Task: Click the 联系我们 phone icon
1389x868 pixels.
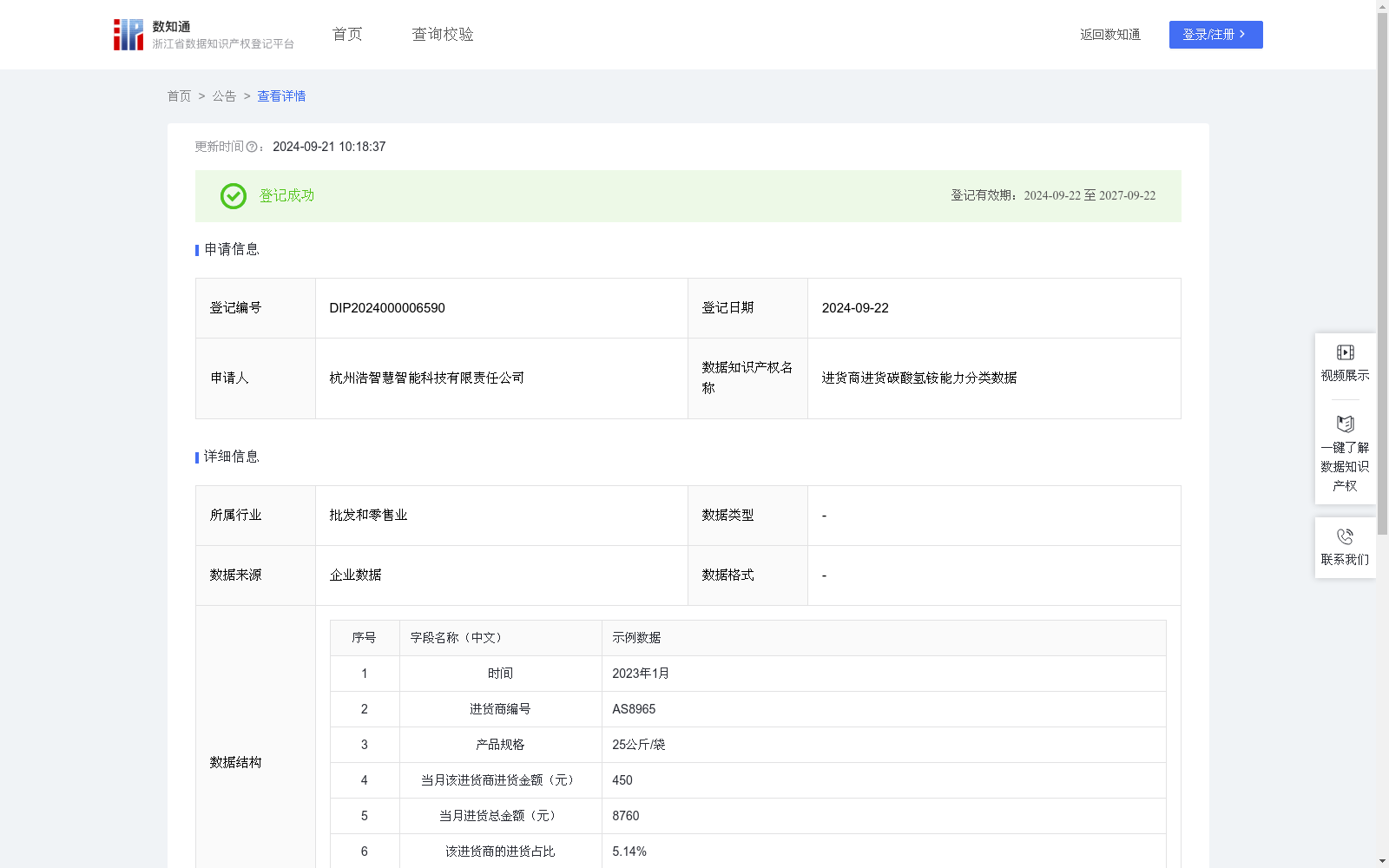Action: coord(1345,536)
